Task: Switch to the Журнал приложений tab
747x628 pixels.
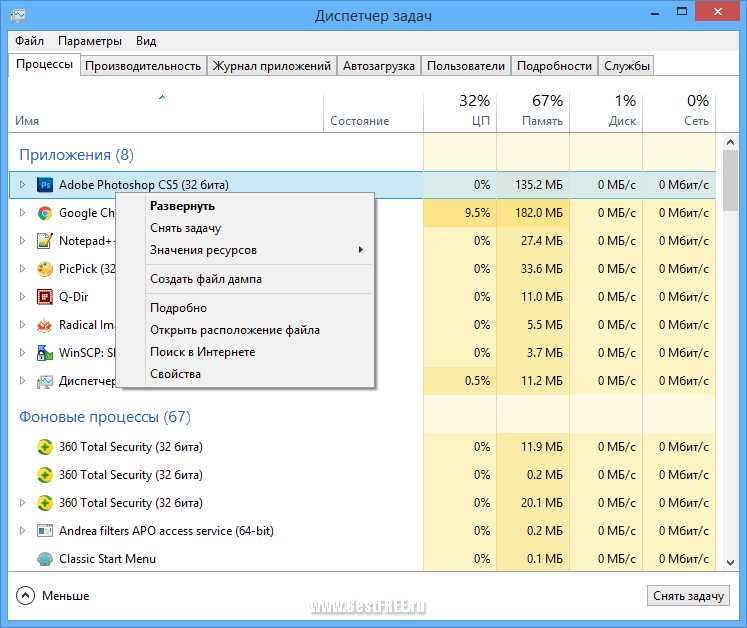Action: coord(272,66)
